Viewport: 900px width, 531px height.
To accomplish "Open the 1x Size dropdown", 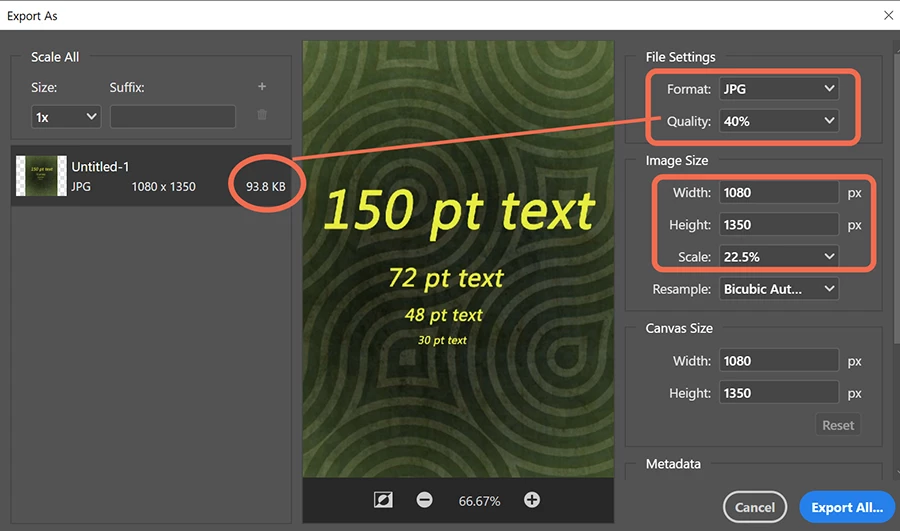I will click(66, 117).
